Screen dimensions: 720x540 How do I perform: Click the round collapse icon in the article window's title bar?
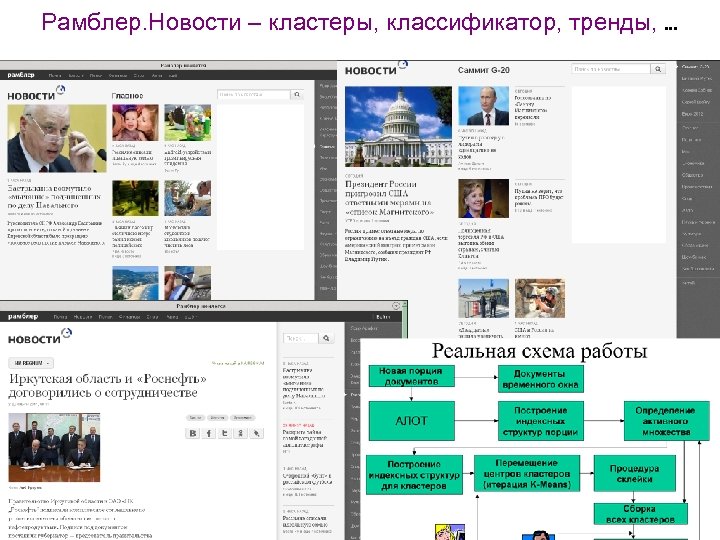(396, 306)
